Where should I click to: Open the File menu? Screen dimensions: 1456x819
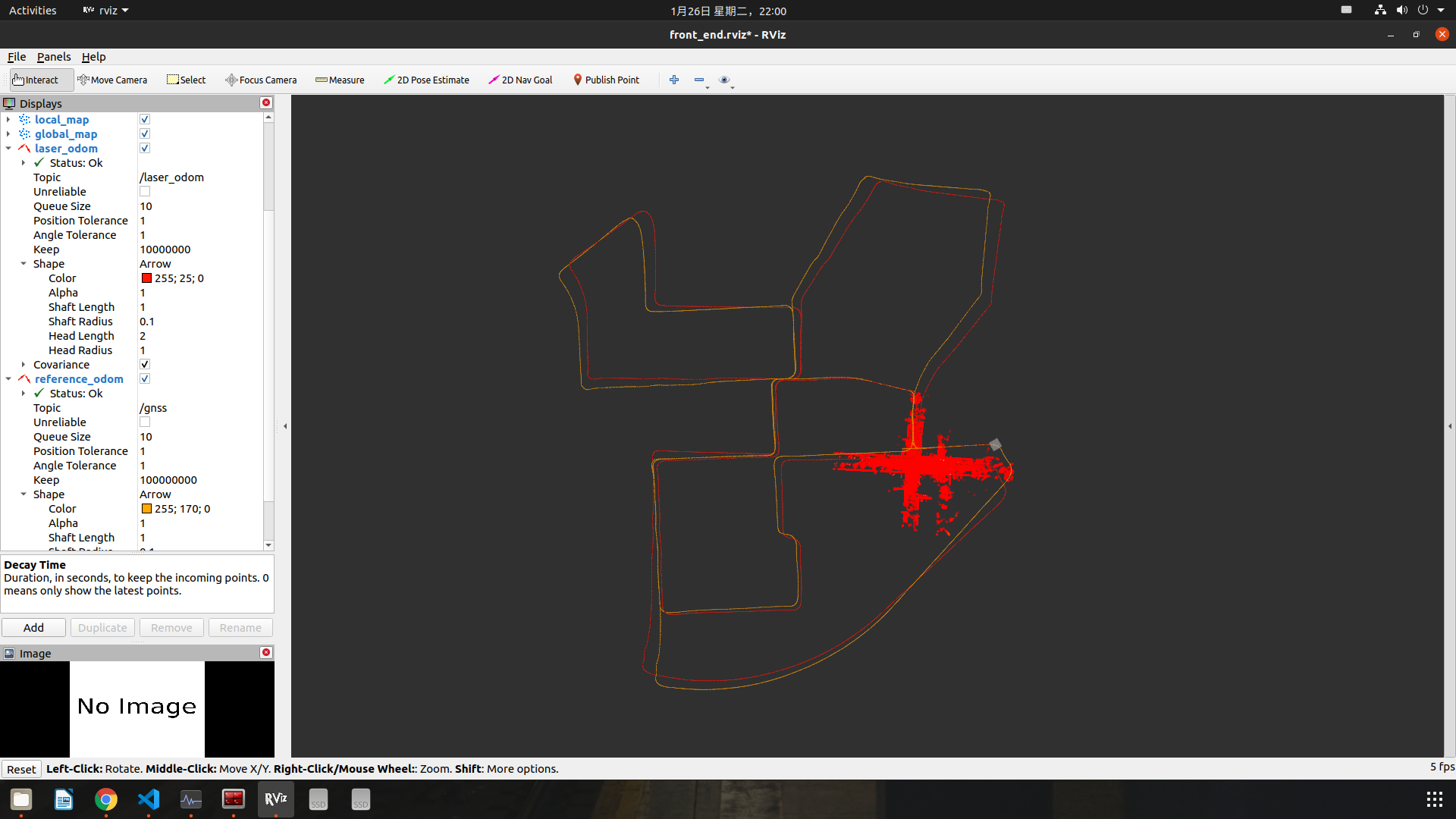pos(17,57)
